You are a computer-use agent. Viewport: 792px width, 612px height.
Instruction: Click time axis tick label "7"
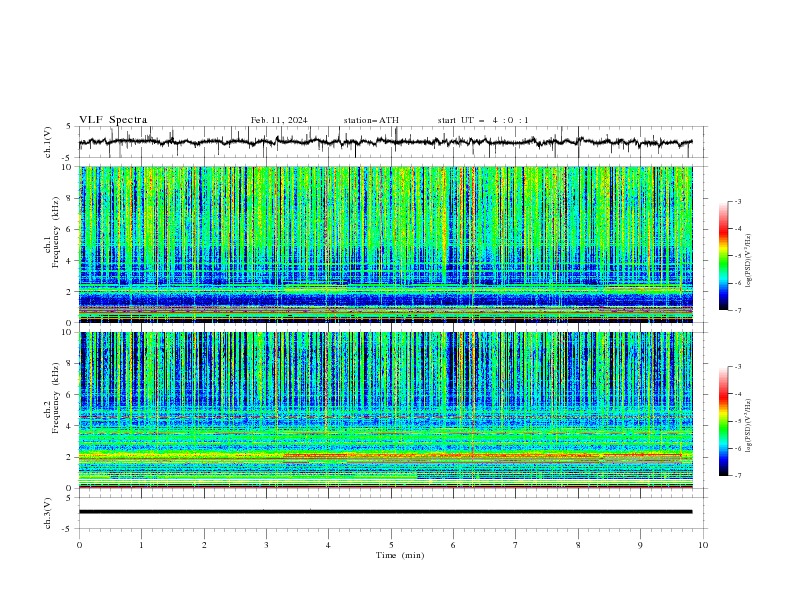tap(516, 545)
